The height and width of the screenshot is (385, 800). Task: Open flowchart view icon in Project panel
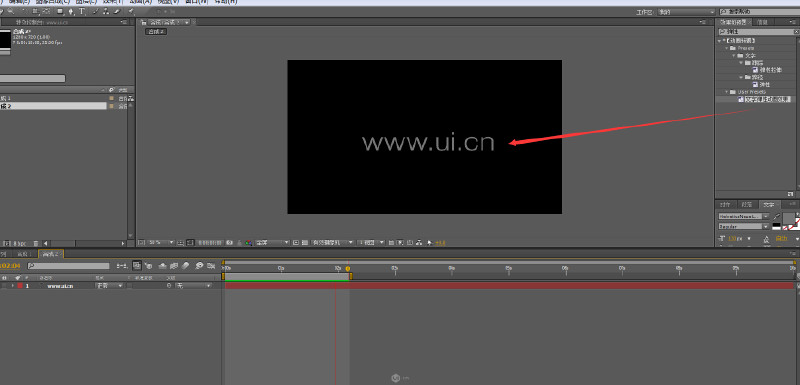(x=131, y=98)
